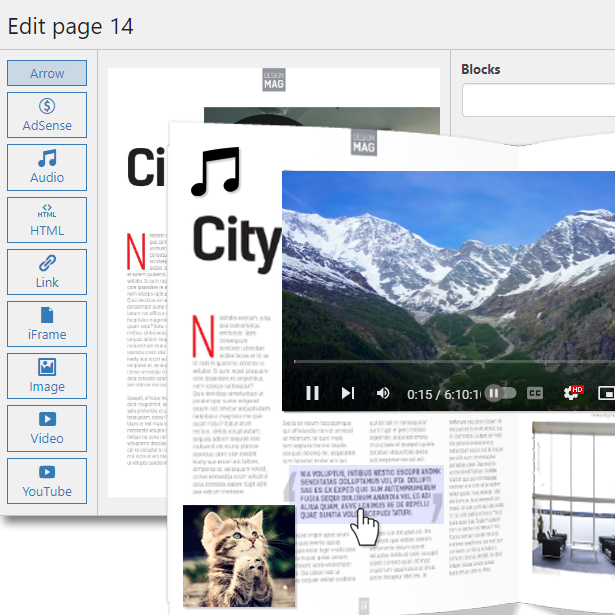Choose the Audio block tool

coord(47,167)
